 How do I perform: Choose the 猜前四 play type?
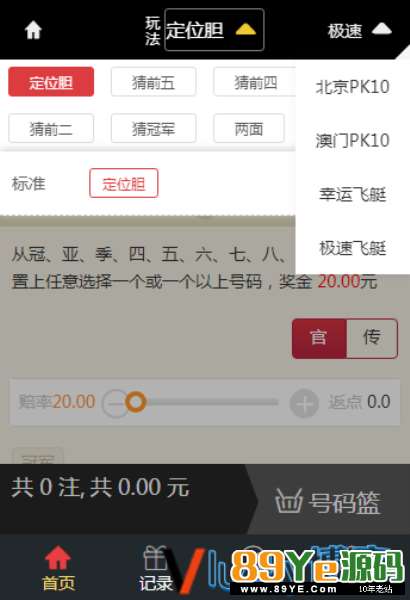pyautogui.click(x=255, y=82)
